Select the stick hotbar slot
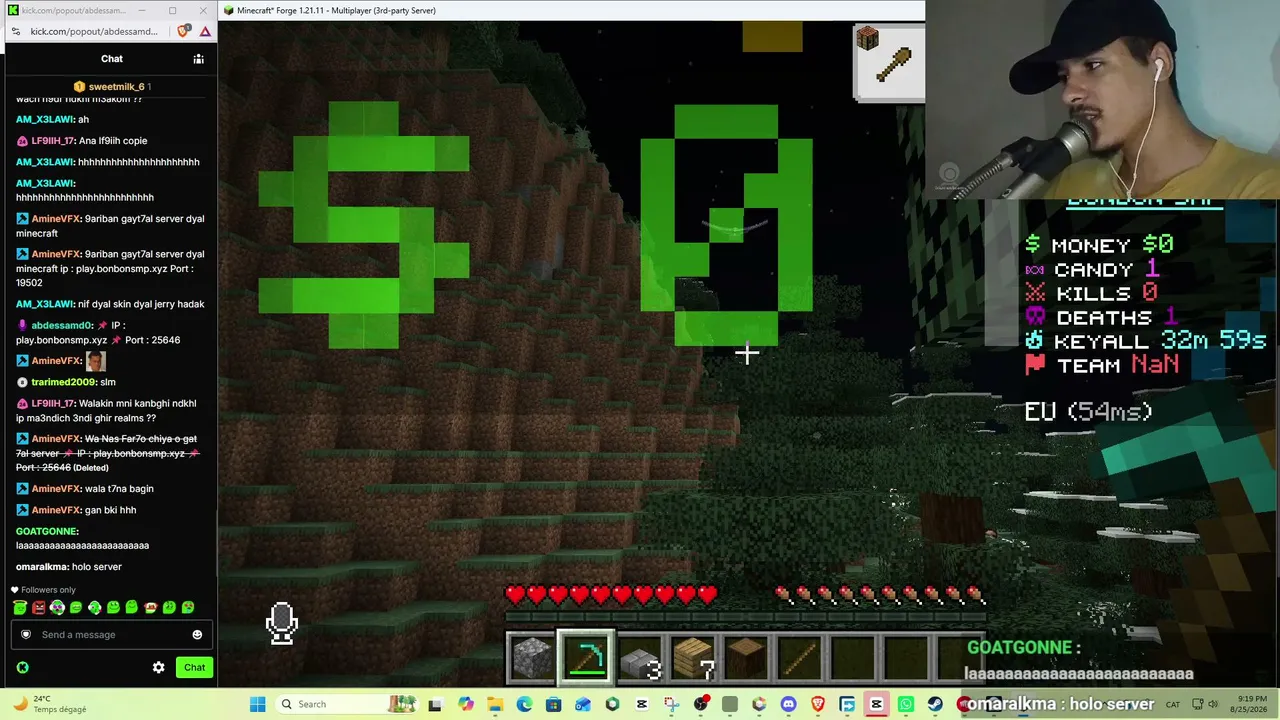1280x720 pixels. point(800,658)
